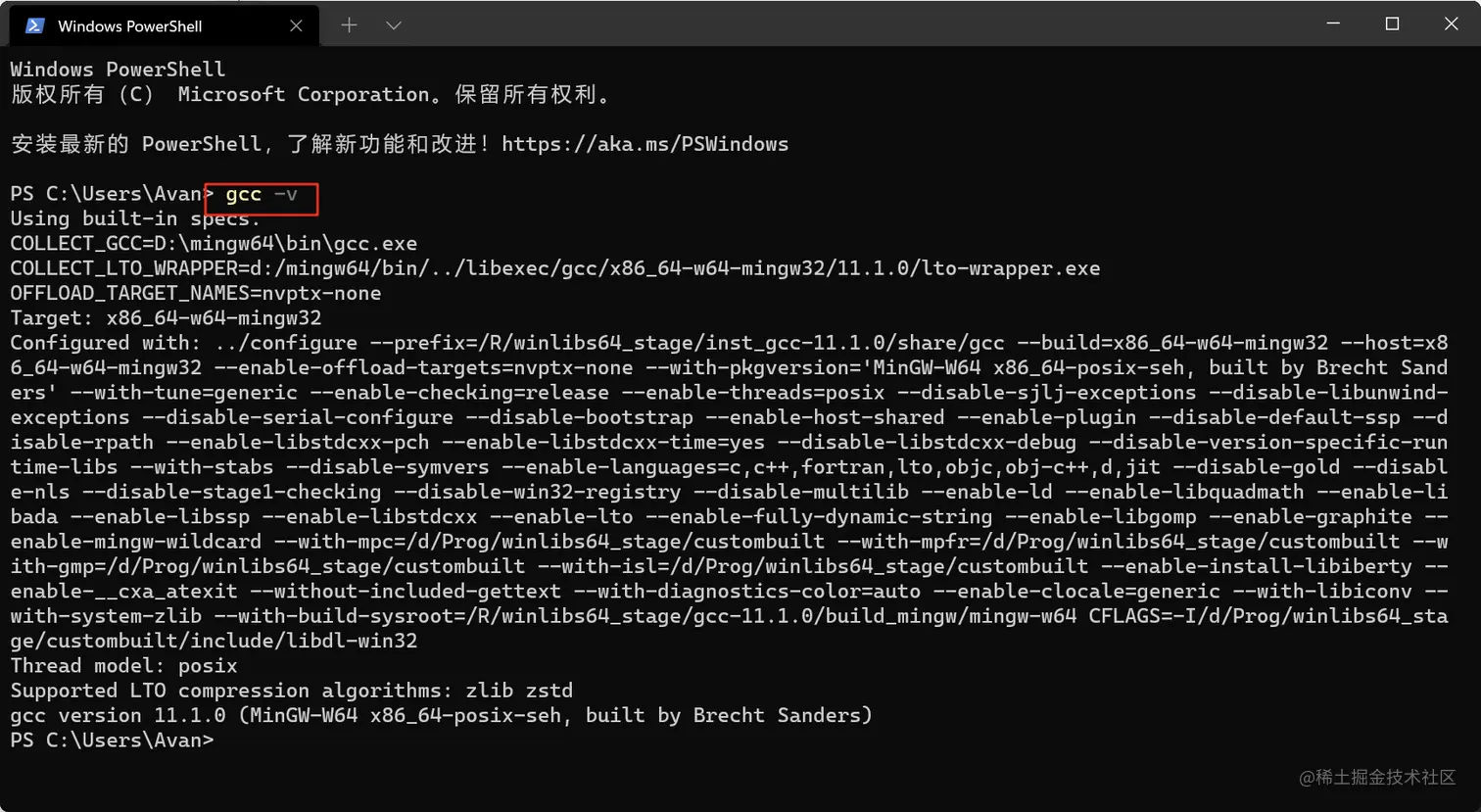
Task: Select the Windows PowerShell tab title
Action: pos(129,26)
